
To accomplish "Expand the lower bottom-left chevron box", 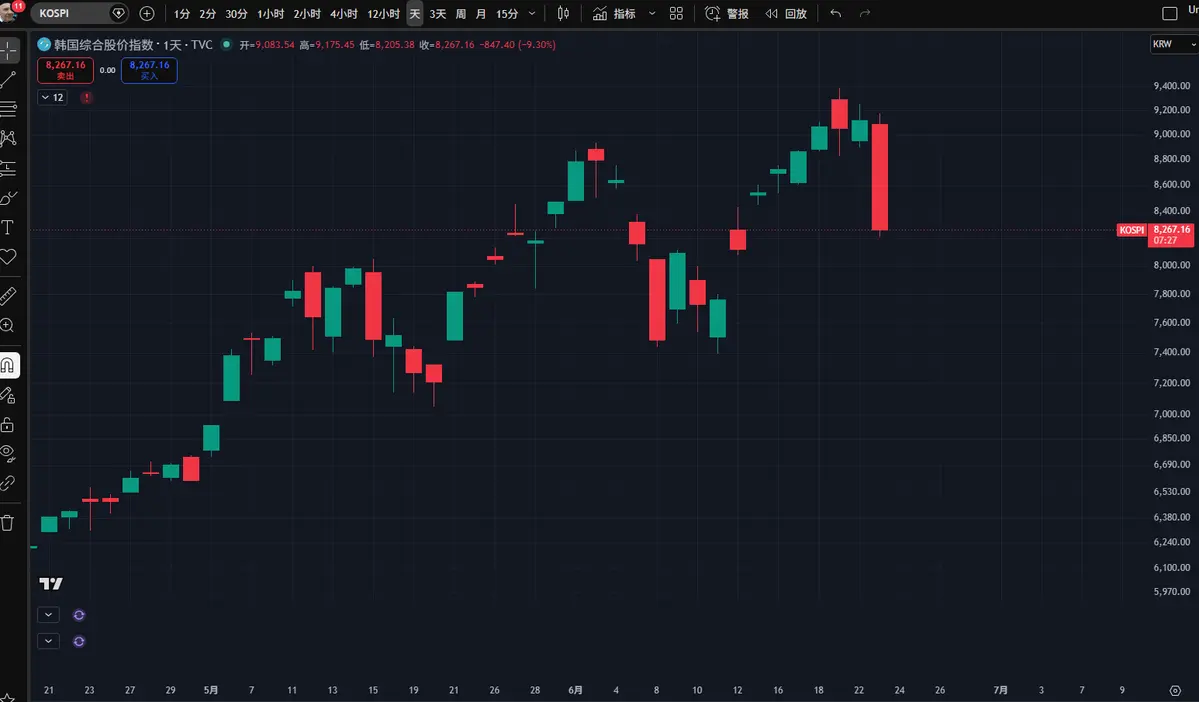I will pos(48,641).
